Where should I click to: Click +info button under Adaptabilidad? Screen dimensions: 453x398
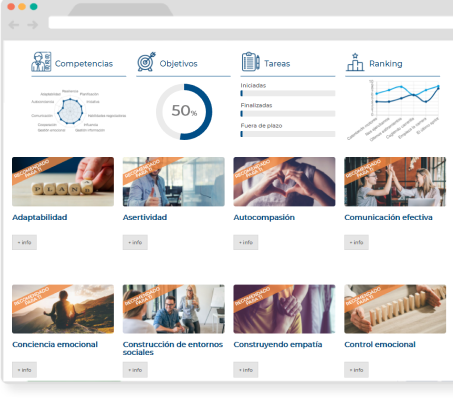click(x=24, y=242)
